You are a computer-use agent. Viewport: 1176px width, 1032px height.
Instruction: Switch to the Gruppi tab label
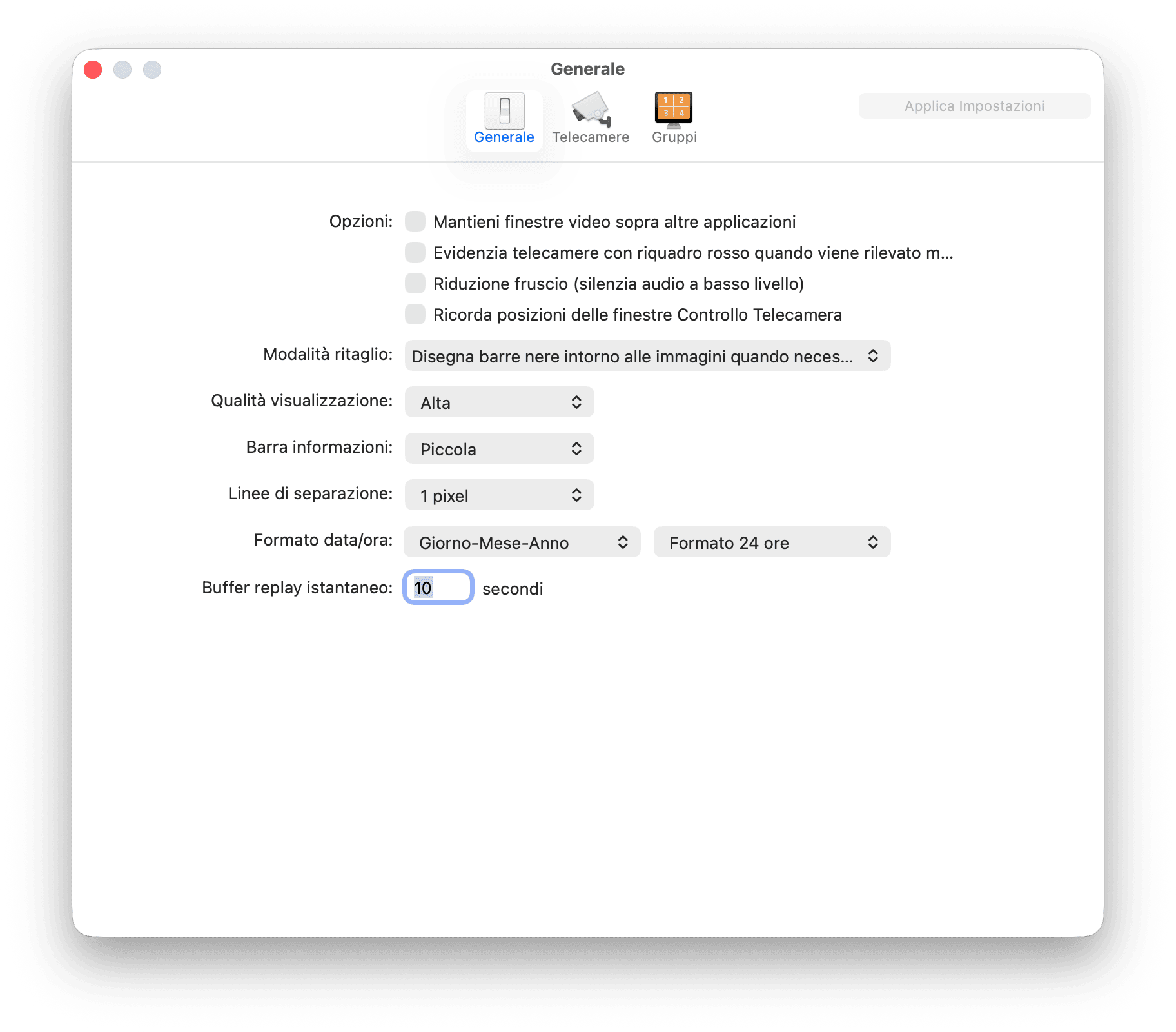pos(674,137)
